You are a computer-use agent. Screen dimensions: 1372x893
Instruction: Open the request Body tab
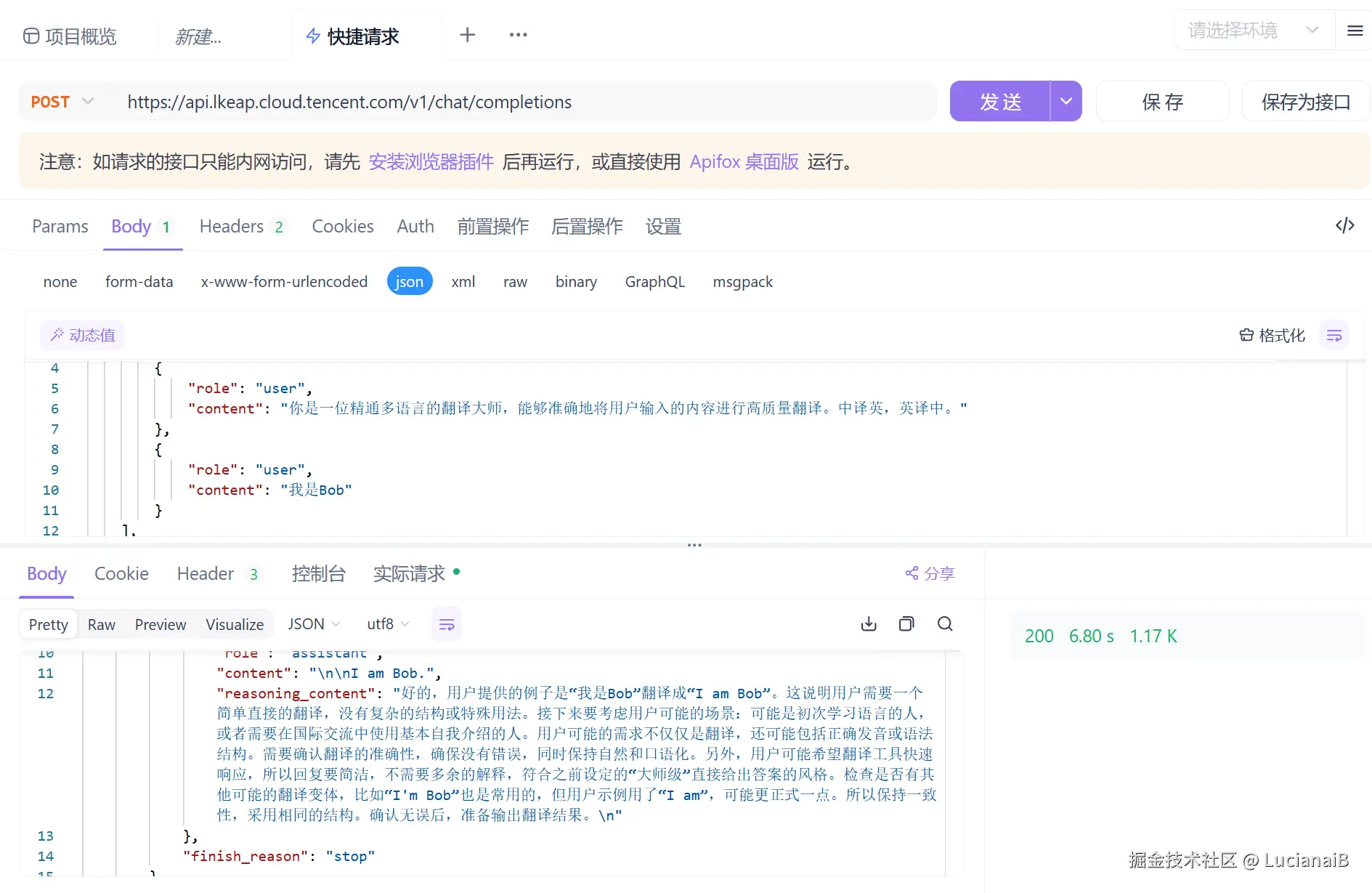pyautogui.click(x=142, y=227)
